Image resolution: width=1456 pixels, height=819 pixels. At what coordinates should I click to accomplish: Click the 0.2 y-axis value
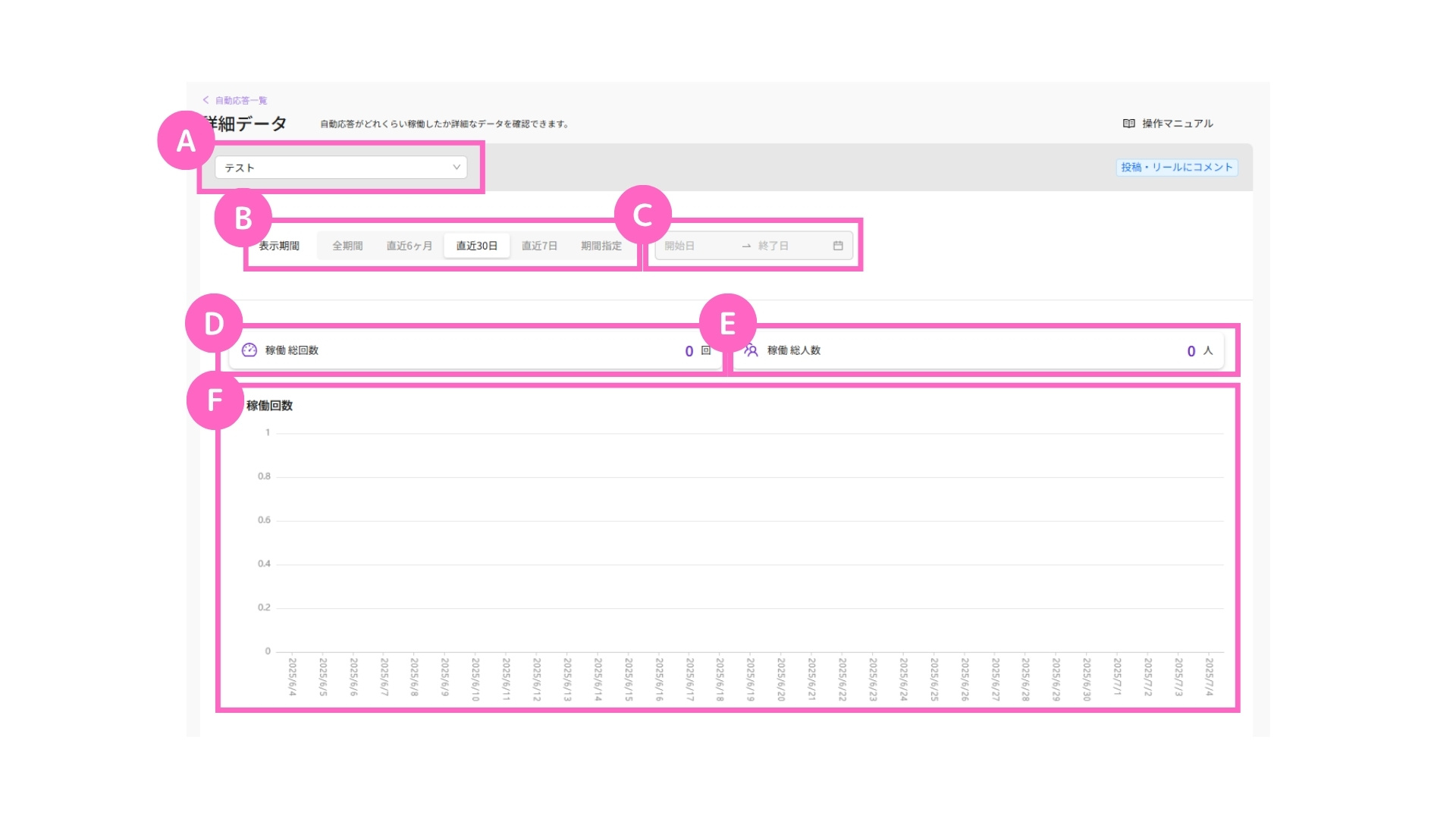point(264,607)
